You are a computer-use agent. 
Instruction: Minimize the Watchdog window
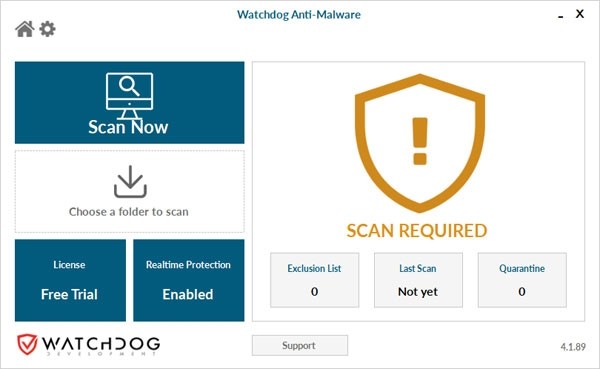(x=561, y=15)
